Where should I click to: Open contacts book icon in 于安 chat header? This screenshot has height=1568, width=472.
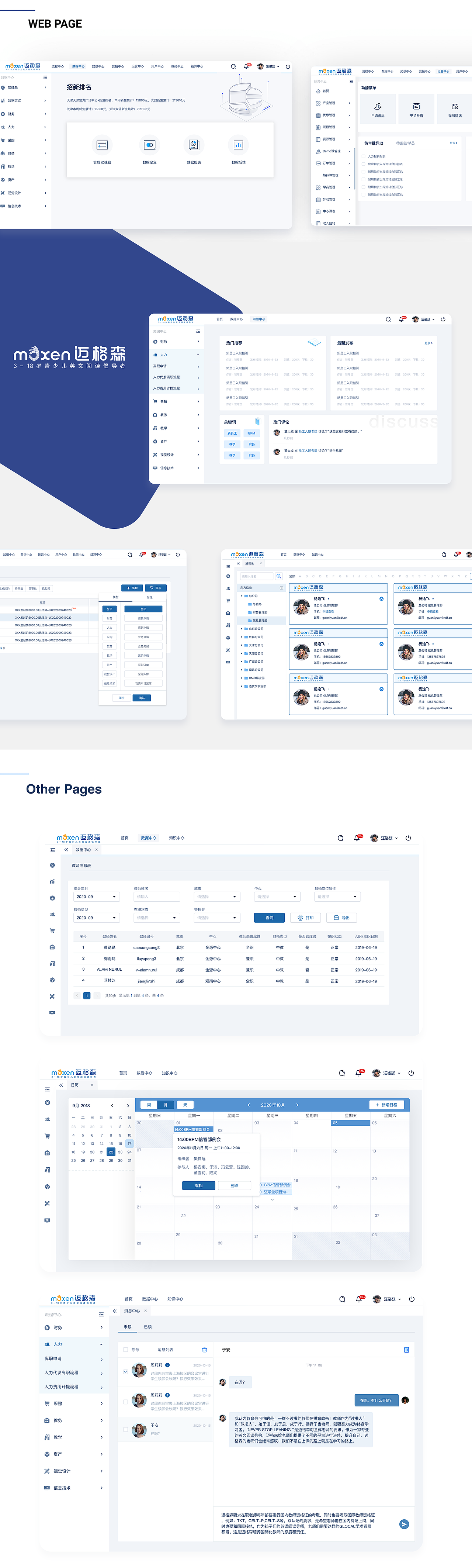pyautogui.click(x=406, y=1350)
